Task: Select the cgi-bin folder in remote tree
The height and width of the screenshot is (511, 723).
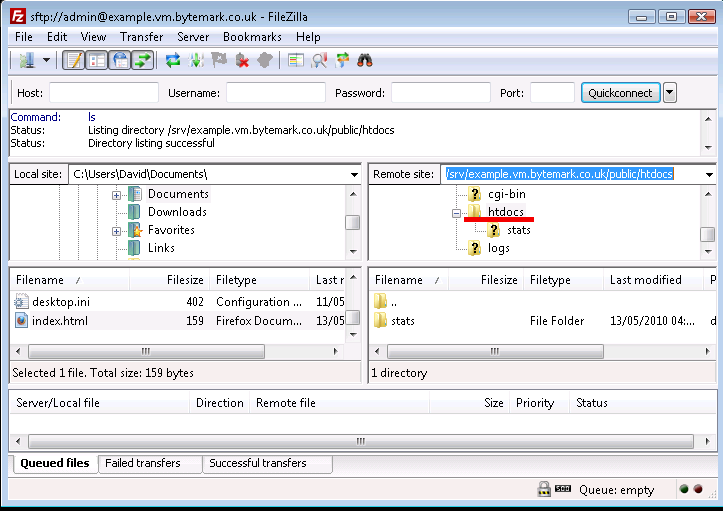Action: (x=506, y=194)
